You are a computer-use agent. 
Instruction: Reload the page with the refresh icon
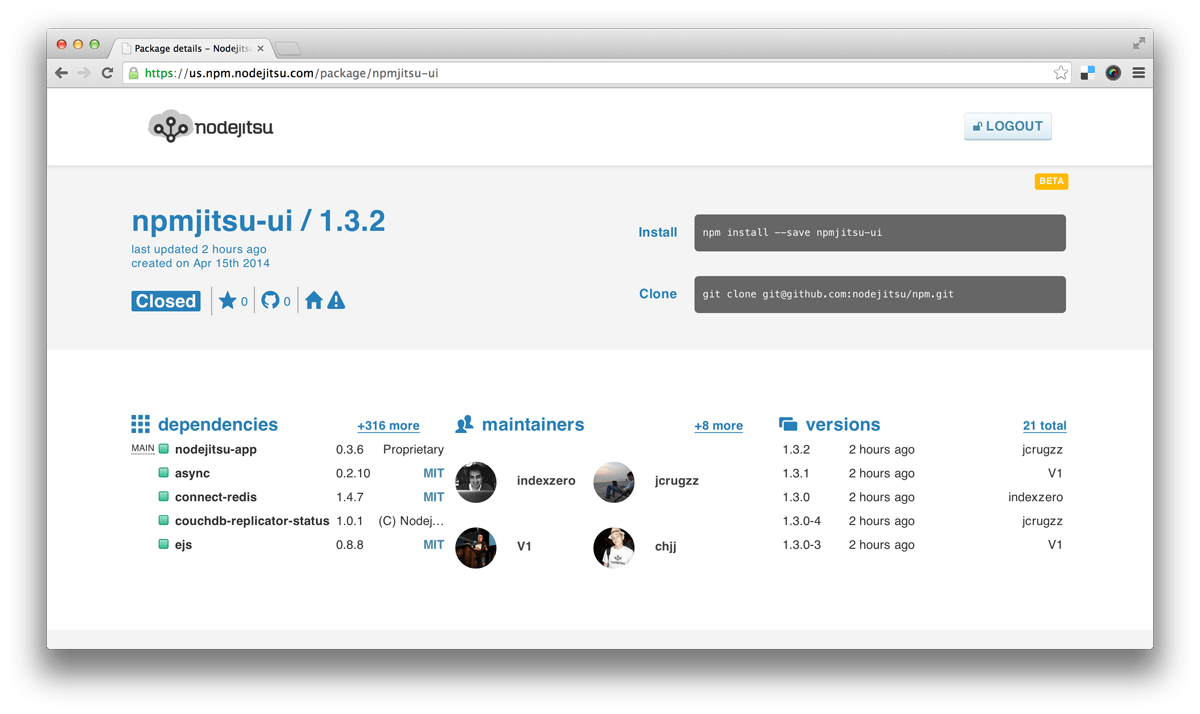(107, 73)
